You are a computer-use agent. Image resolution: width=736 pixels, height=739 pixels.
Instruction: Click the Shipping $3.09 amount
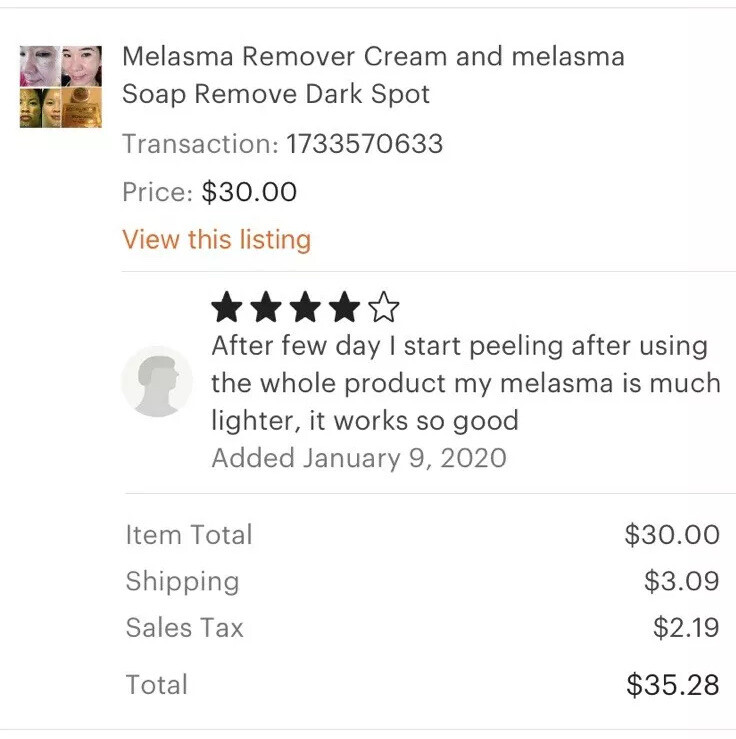coord(681,581)
